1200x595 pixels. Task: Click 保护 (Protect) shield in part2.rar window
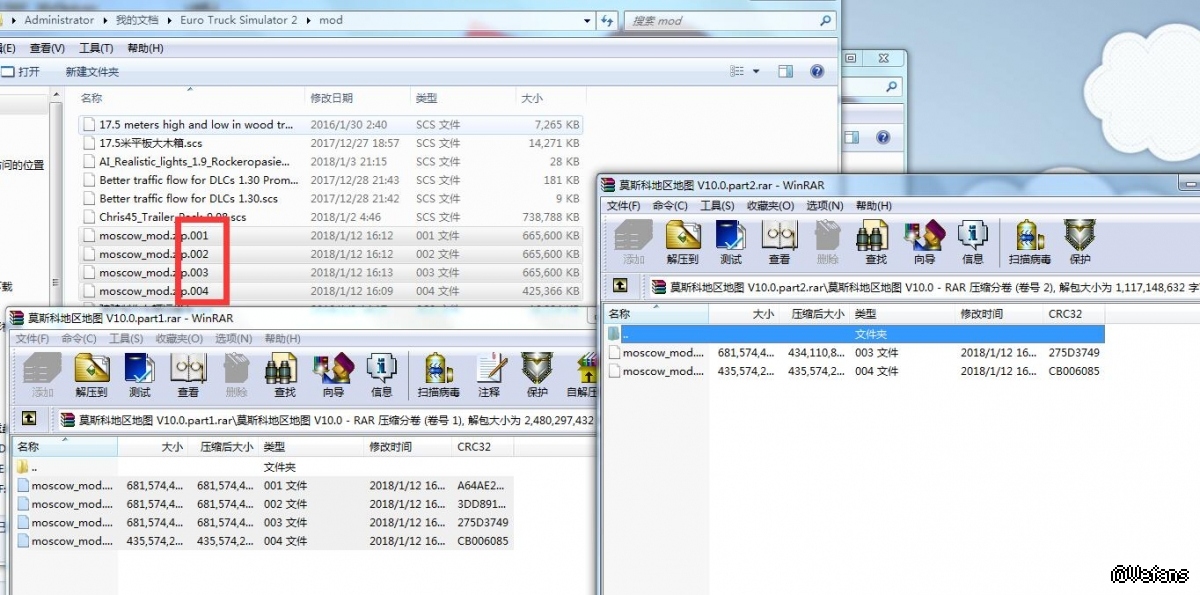click(x=1080, y=243)
